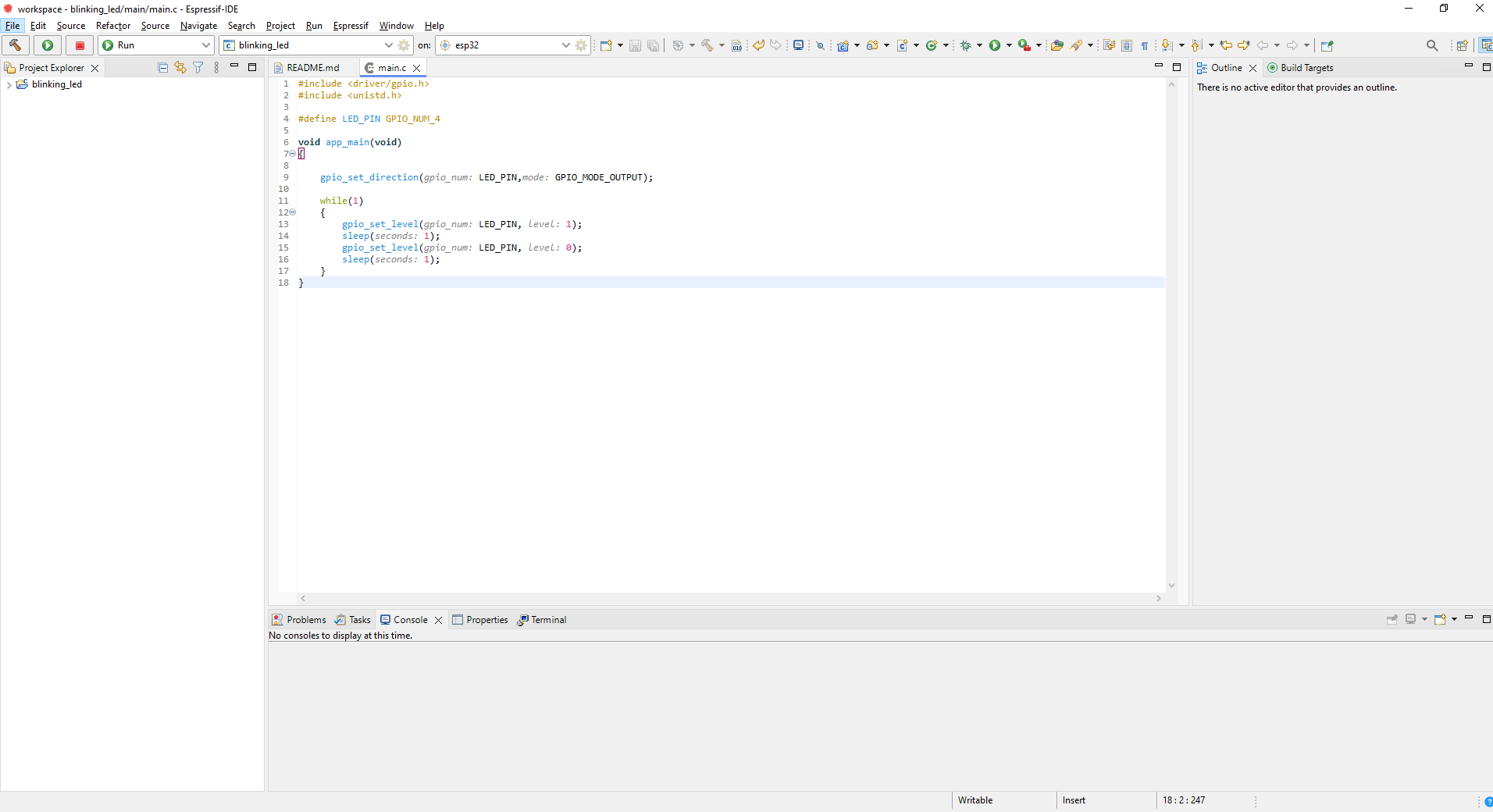The image size is (1493, 812).
Task: Toggle the Pin Console button
Action: click(x=1391, y=619)
